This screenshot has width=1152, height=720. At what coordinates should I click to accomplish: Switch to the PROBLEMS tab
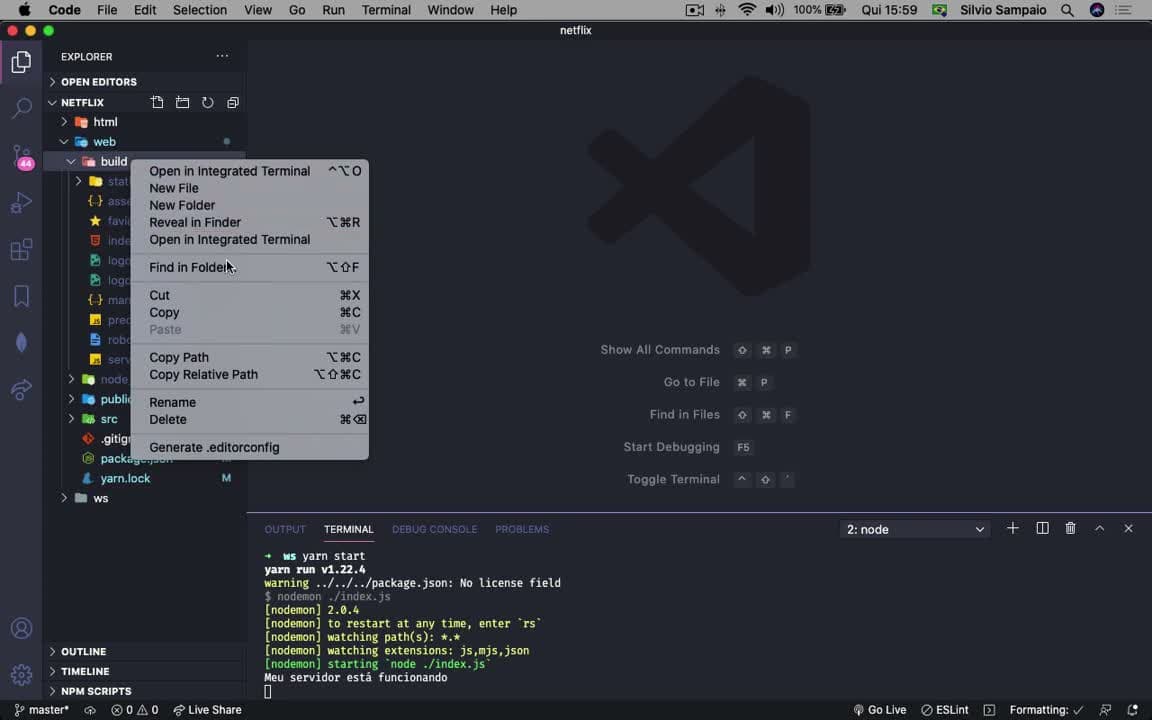tap(522, 529)
